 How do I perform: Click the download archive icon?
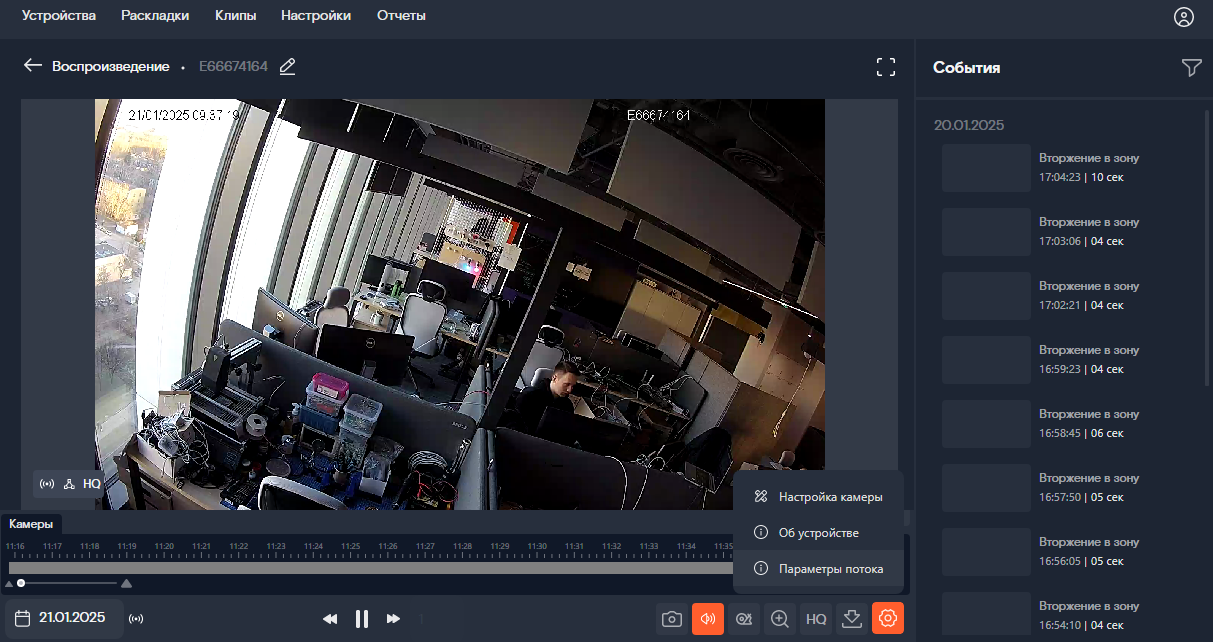(x=852, y=619)
